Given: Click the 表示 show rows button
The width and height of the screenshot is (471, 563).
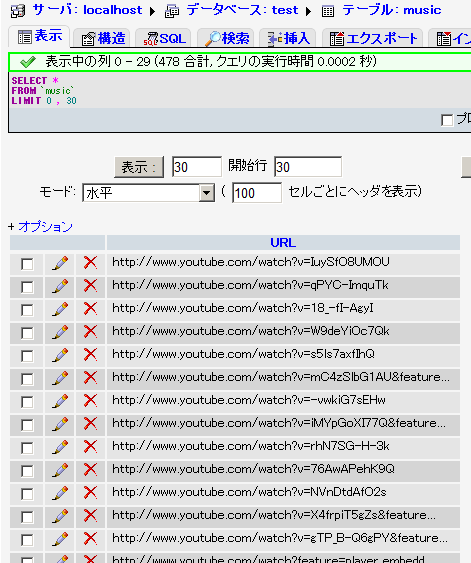Looking at the screenshot, I should pyautogui.click(x=139, y=167).
